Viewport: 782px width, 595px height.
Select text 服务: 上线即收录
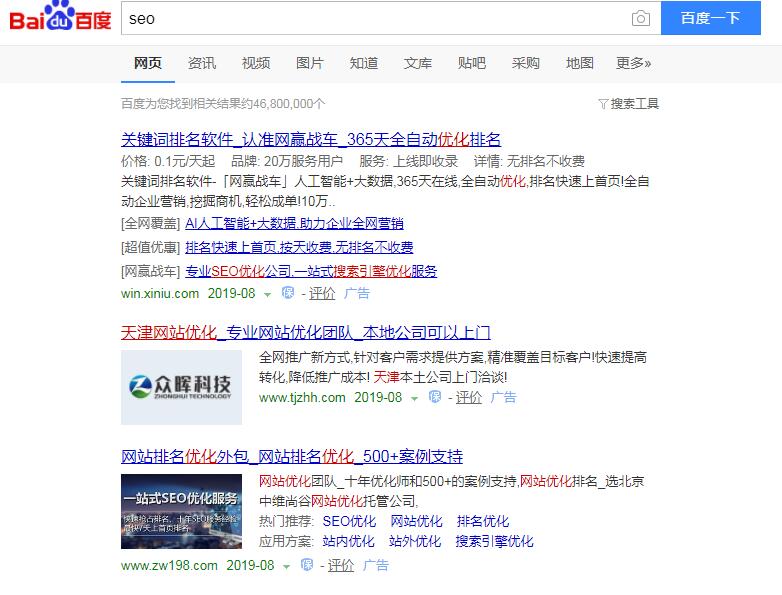(x=409, y=161)
